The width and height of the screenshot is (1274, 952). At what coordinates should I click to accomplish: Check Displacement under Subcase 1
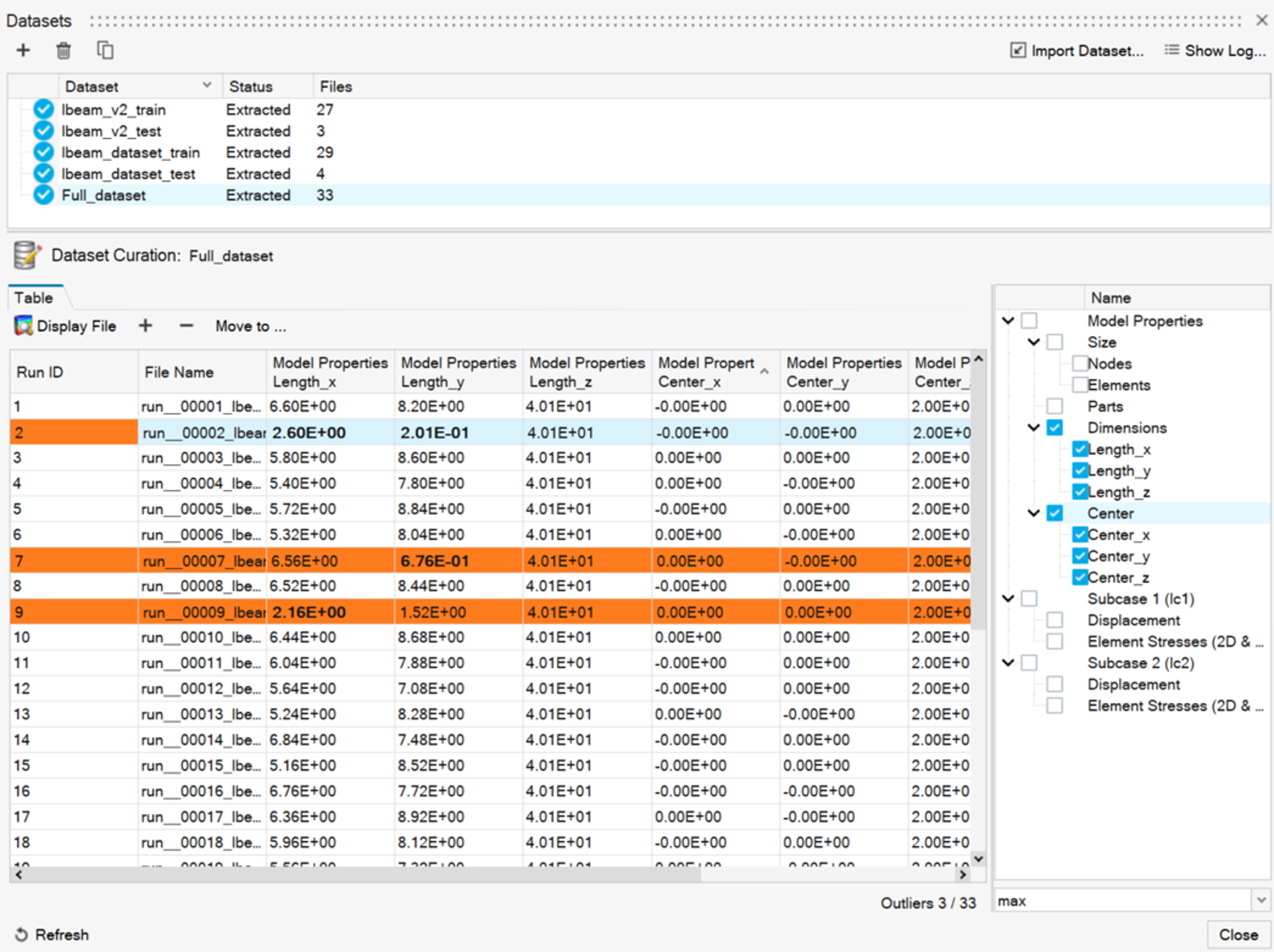pos(1055,620)
